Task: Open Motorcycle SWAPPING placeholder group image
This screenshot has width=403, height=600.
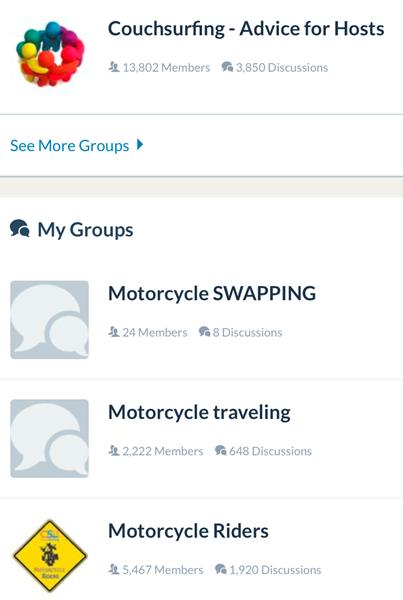Action: (x=49, y=320)
